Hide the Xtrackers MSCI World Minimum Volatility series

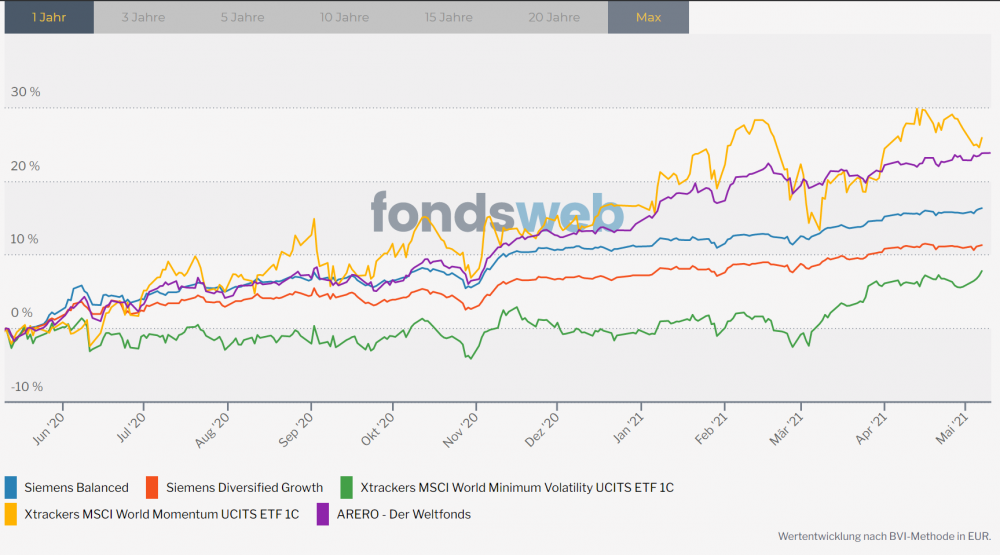pos(517,488)
